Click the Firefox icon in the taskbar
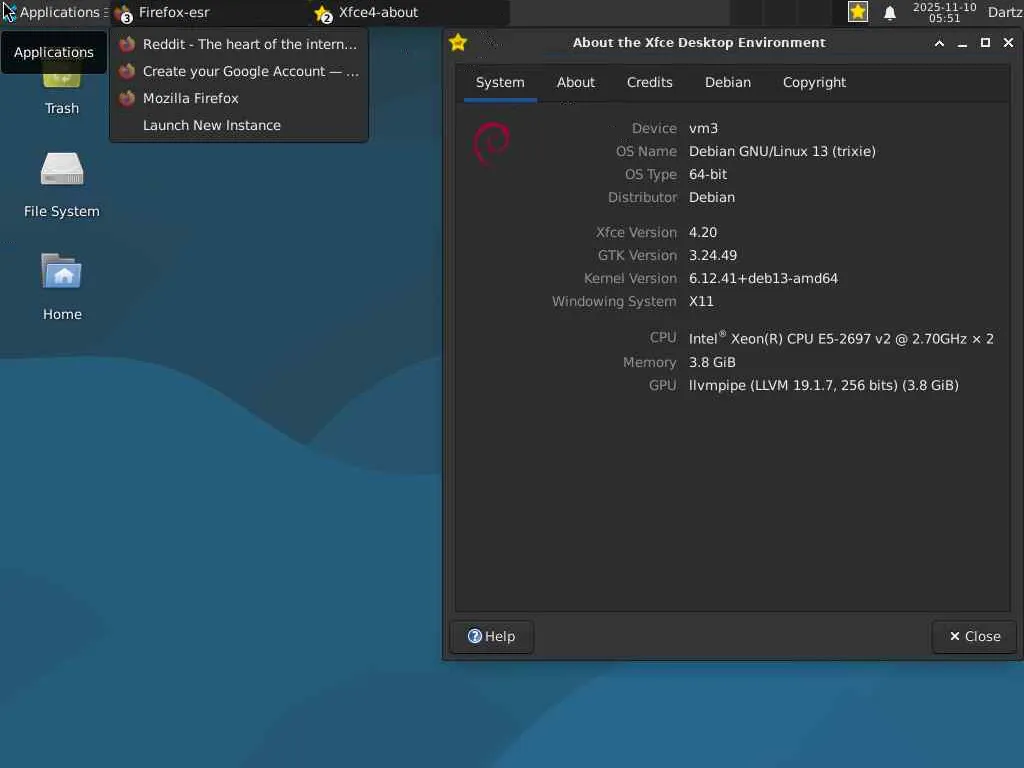Viewport: 1024px width, 768px height. (x=123, y=13)
